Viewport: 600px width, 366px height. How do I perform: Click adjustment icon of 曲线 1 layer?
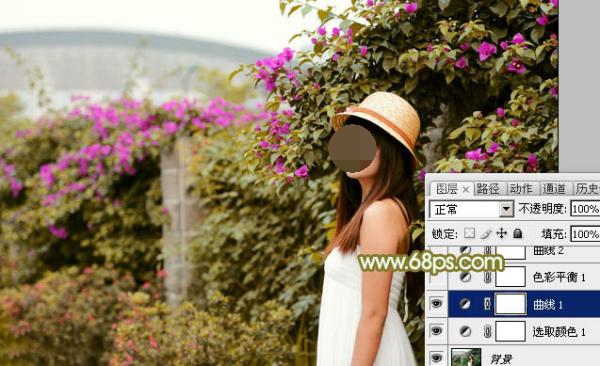(465, 304)
